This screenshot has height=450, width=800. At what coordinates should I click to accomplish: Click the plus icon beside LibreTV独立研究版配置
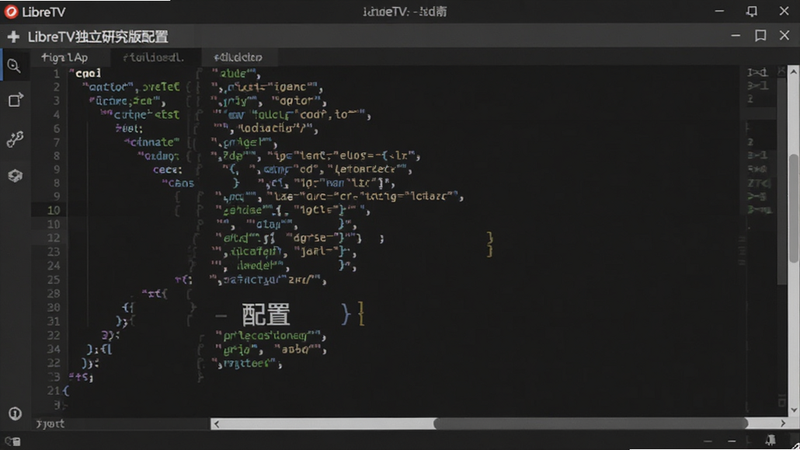13,37
